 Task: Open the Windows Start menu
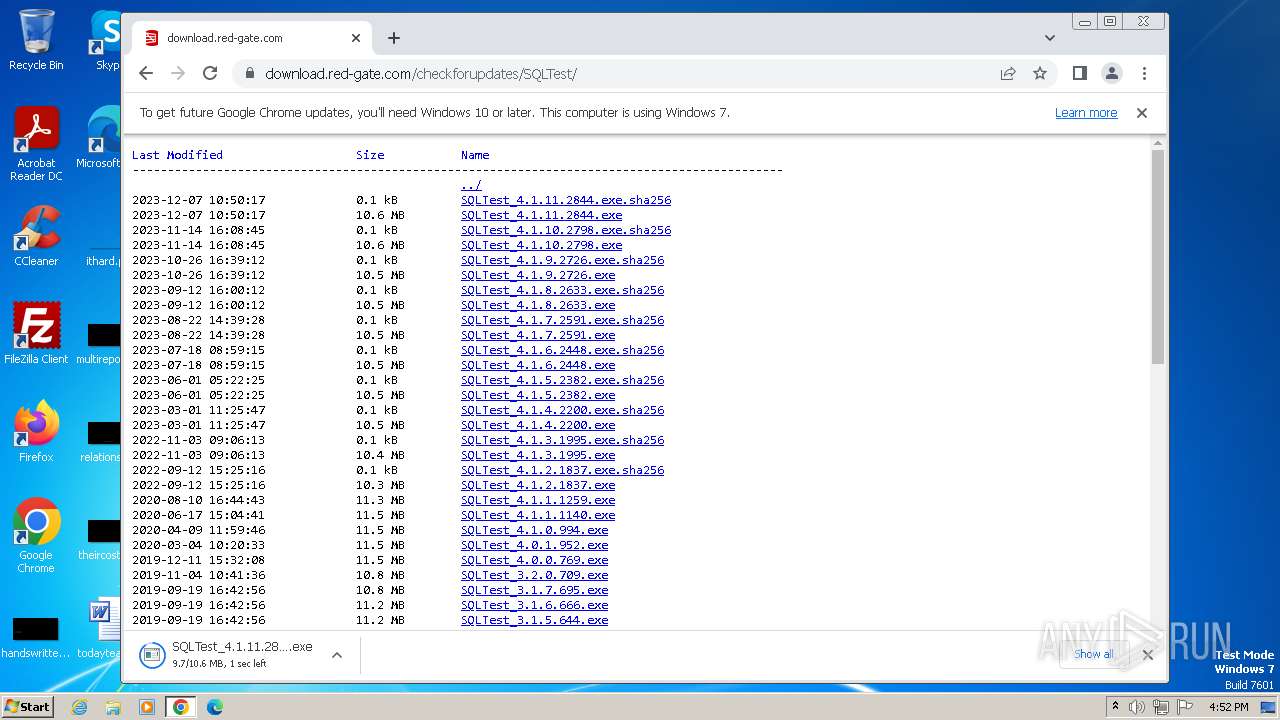pos(27,706)
